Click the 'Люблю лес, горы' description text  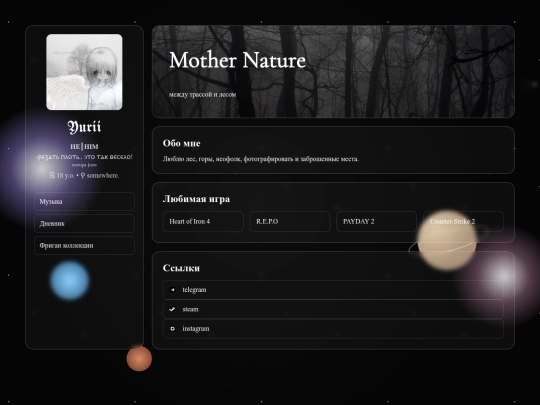tap(261, 159)
